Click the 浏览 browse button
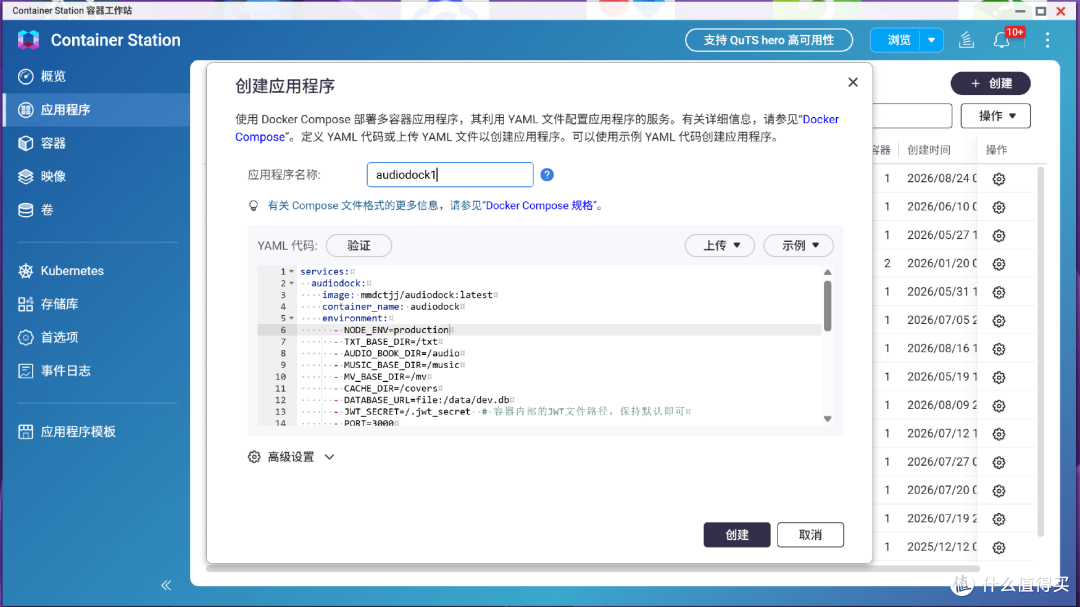 tap(897, 40)
